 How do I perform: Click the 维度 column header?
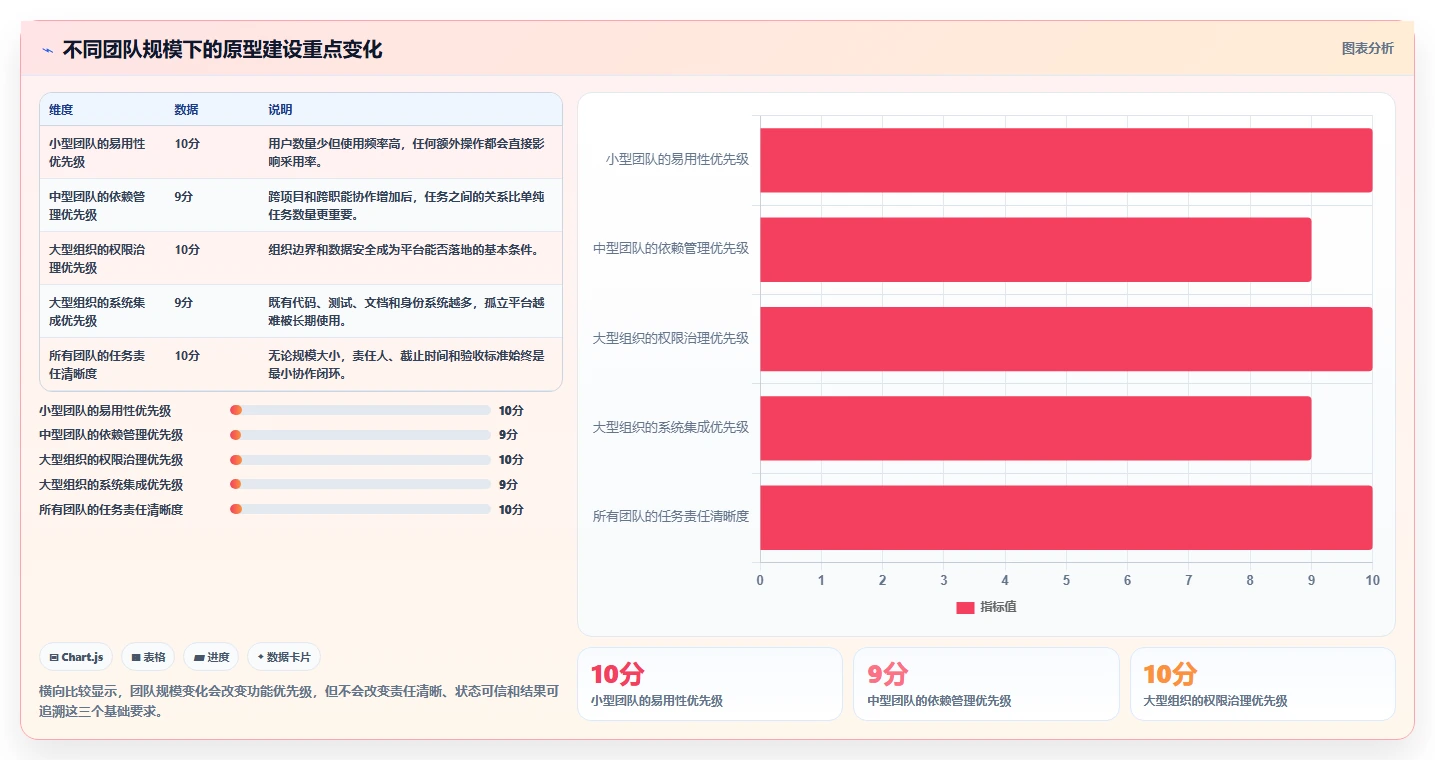[x=61, y=110]
